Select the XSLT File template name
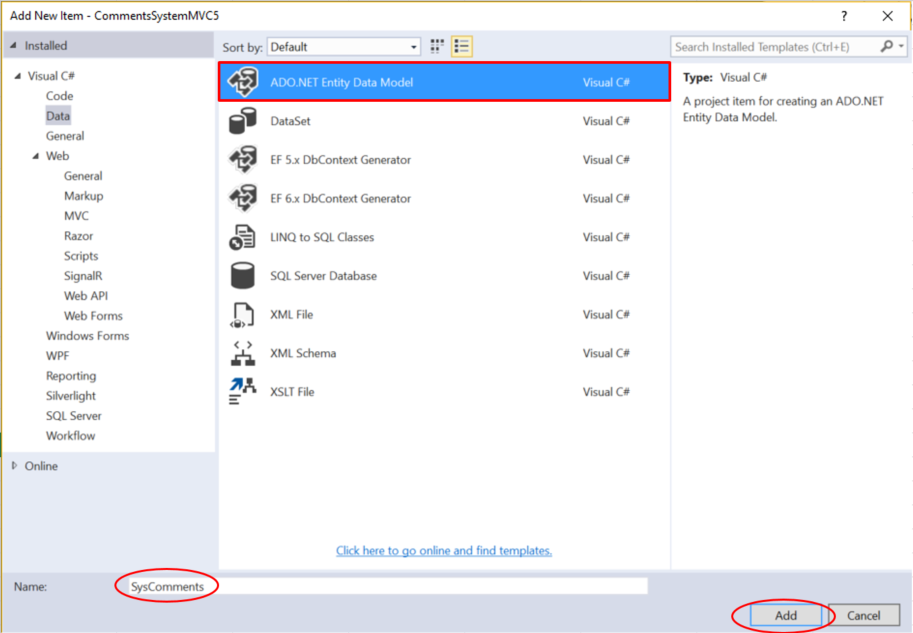Viewport: 913px width, 633px height. pos(292,392)
